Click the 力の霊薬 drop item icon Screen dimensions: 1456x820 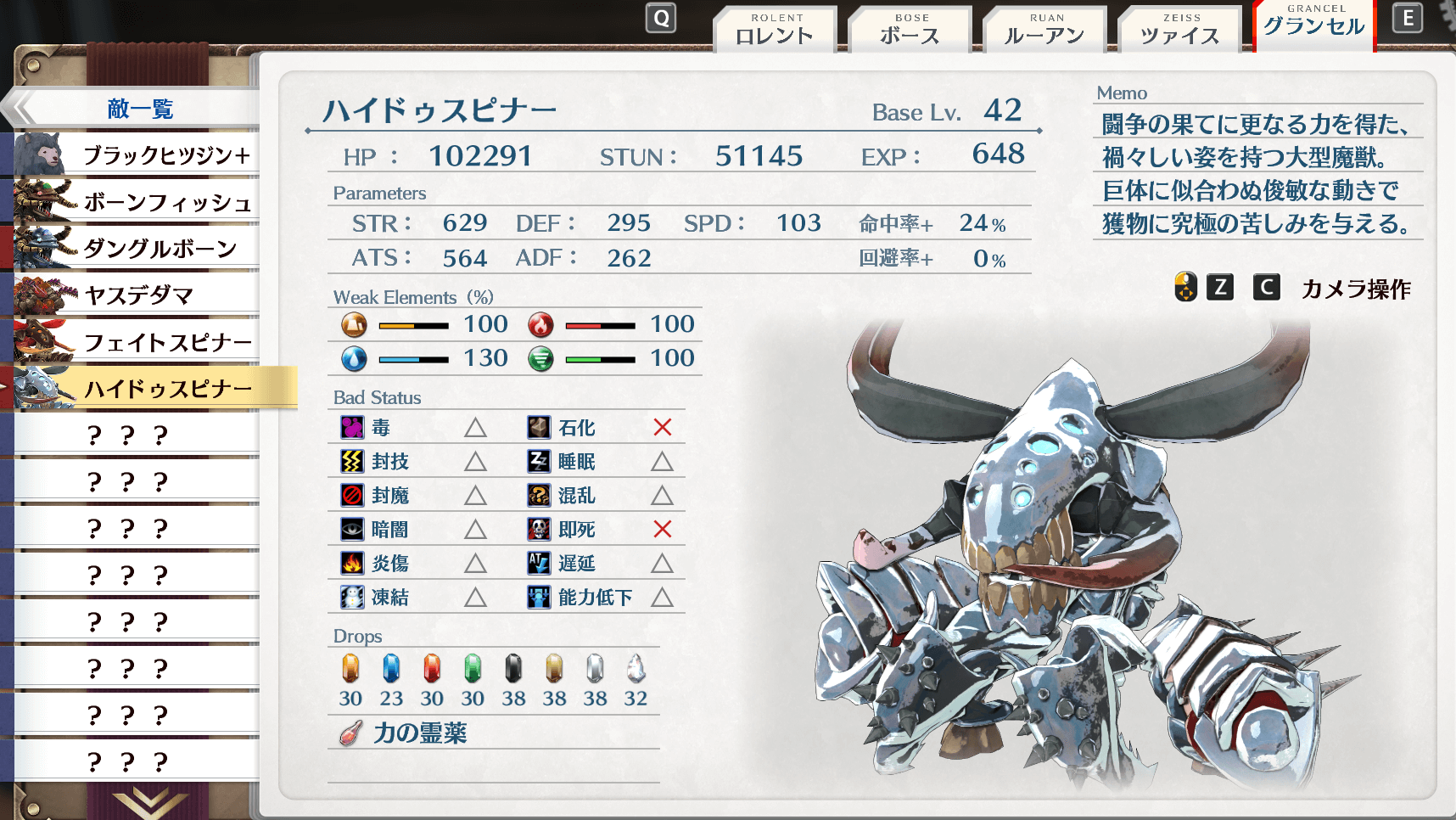click(x=350, y=733)
